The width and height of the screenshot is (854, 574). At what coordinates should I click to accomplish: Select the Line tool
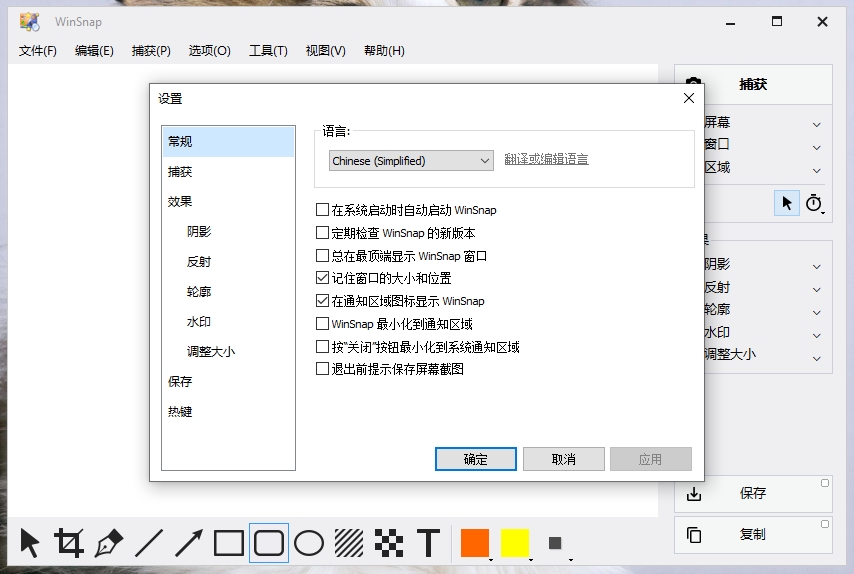(149, 542)
